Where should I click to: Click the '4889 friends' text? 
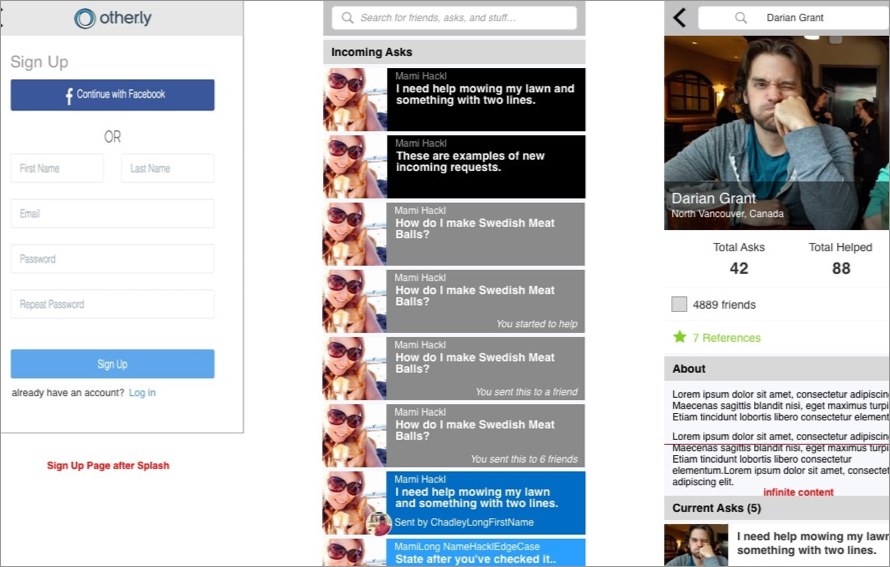point(724,305)
